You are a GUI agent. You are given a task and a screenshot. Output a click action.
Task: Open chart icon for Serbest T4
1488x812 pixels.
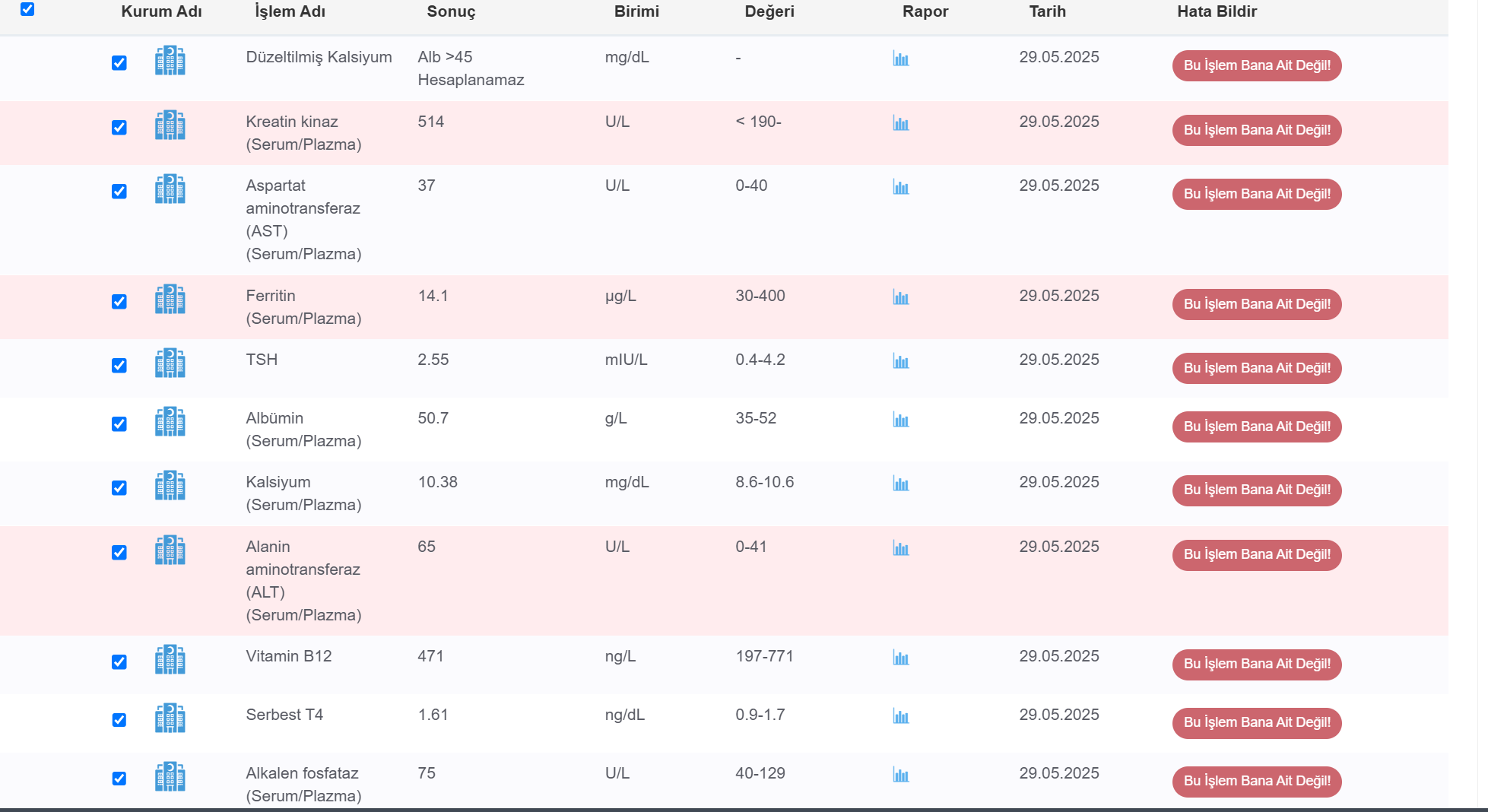point(901,716)
